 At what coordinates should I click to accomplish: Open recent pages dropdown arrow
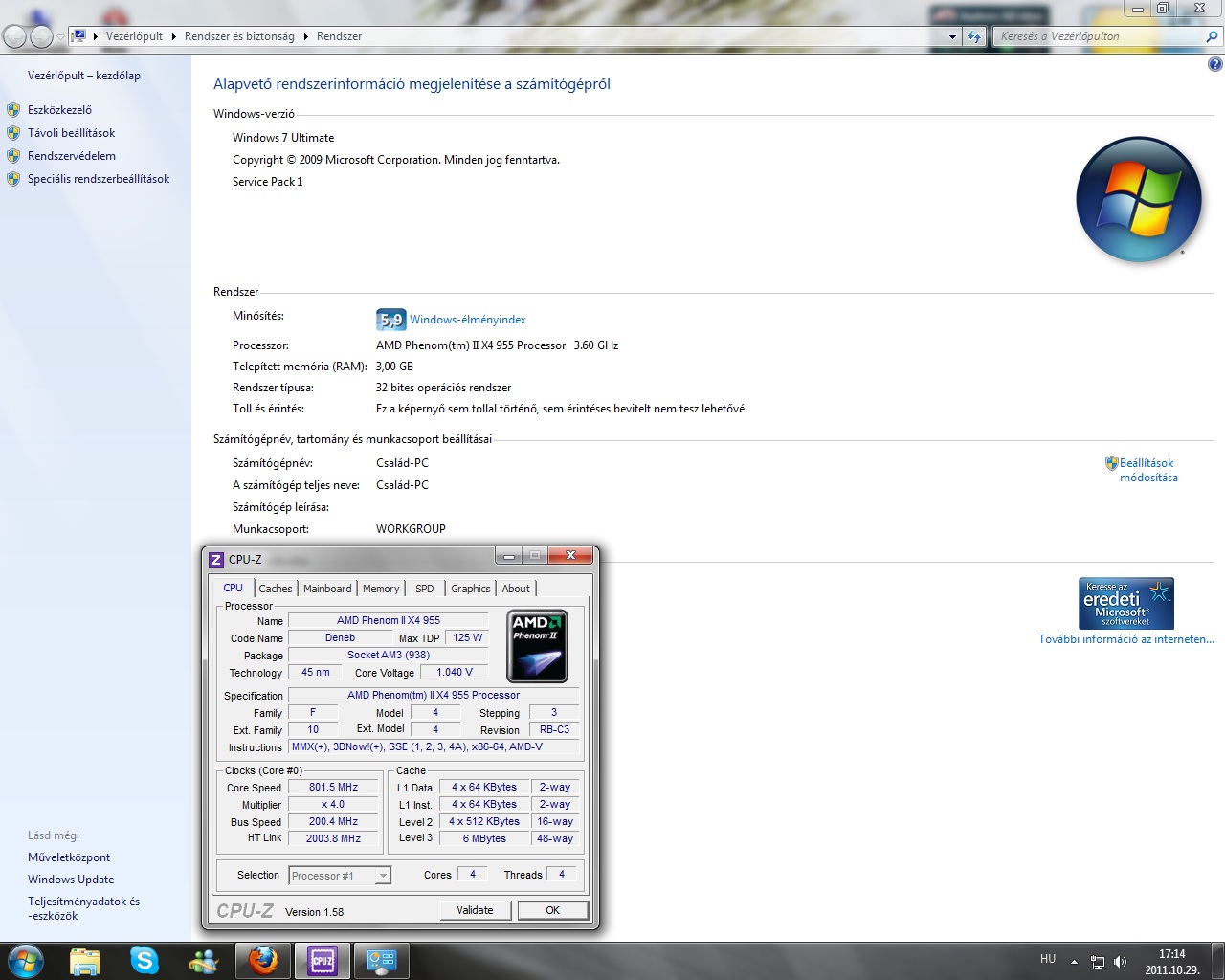tap(60, 37)
